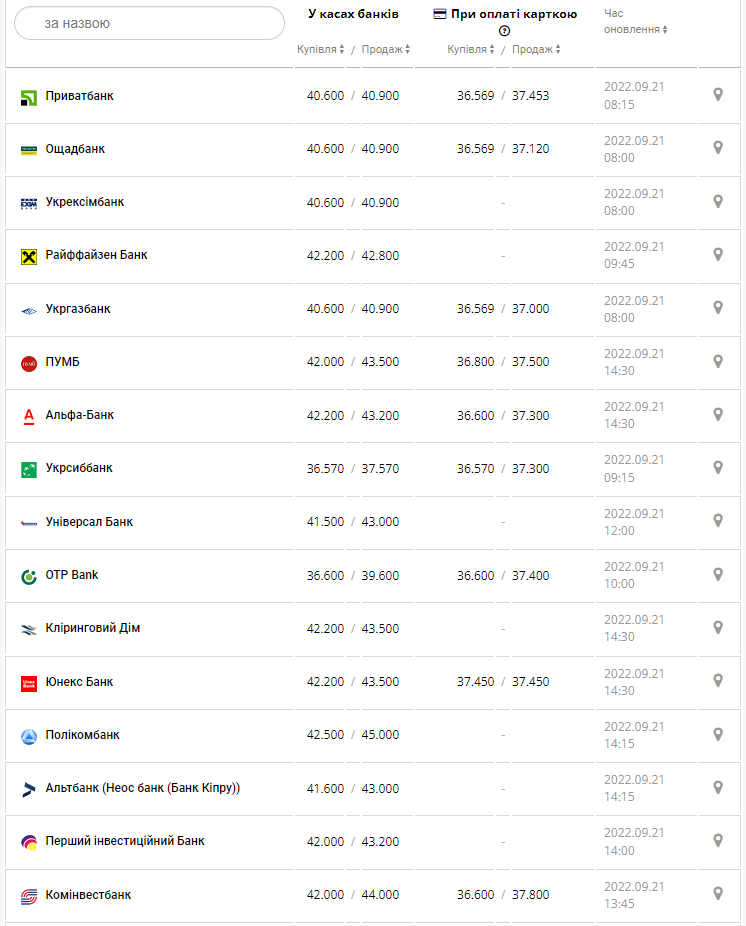Show the Альфа-Банк location pin
Image resolution: width=746 pixels, height=926 pixels.
(x=717, y=414)
